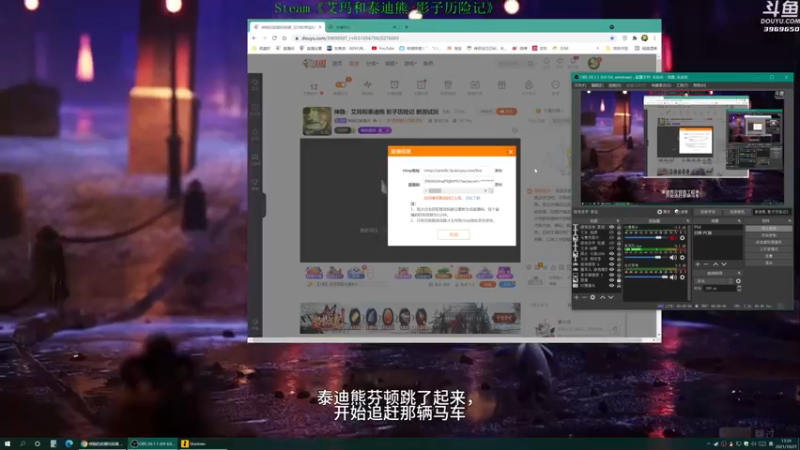Open the 视图 menu in OBS

coord(614,85)
